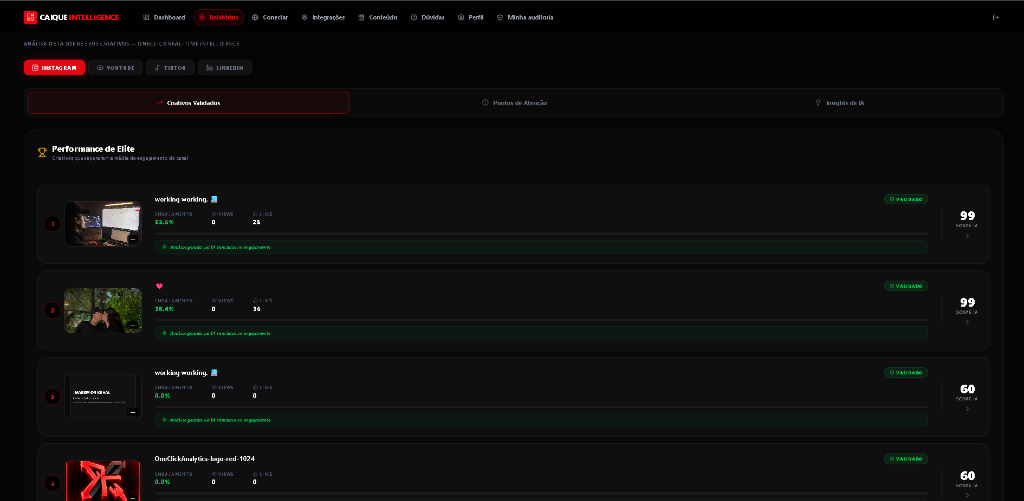Image resolution: width=1024 pixels, height=501 pixels.
Task: Open the dark slide thumbnail on rank 3
Action: pyautogui.click(x=103, y=396)
